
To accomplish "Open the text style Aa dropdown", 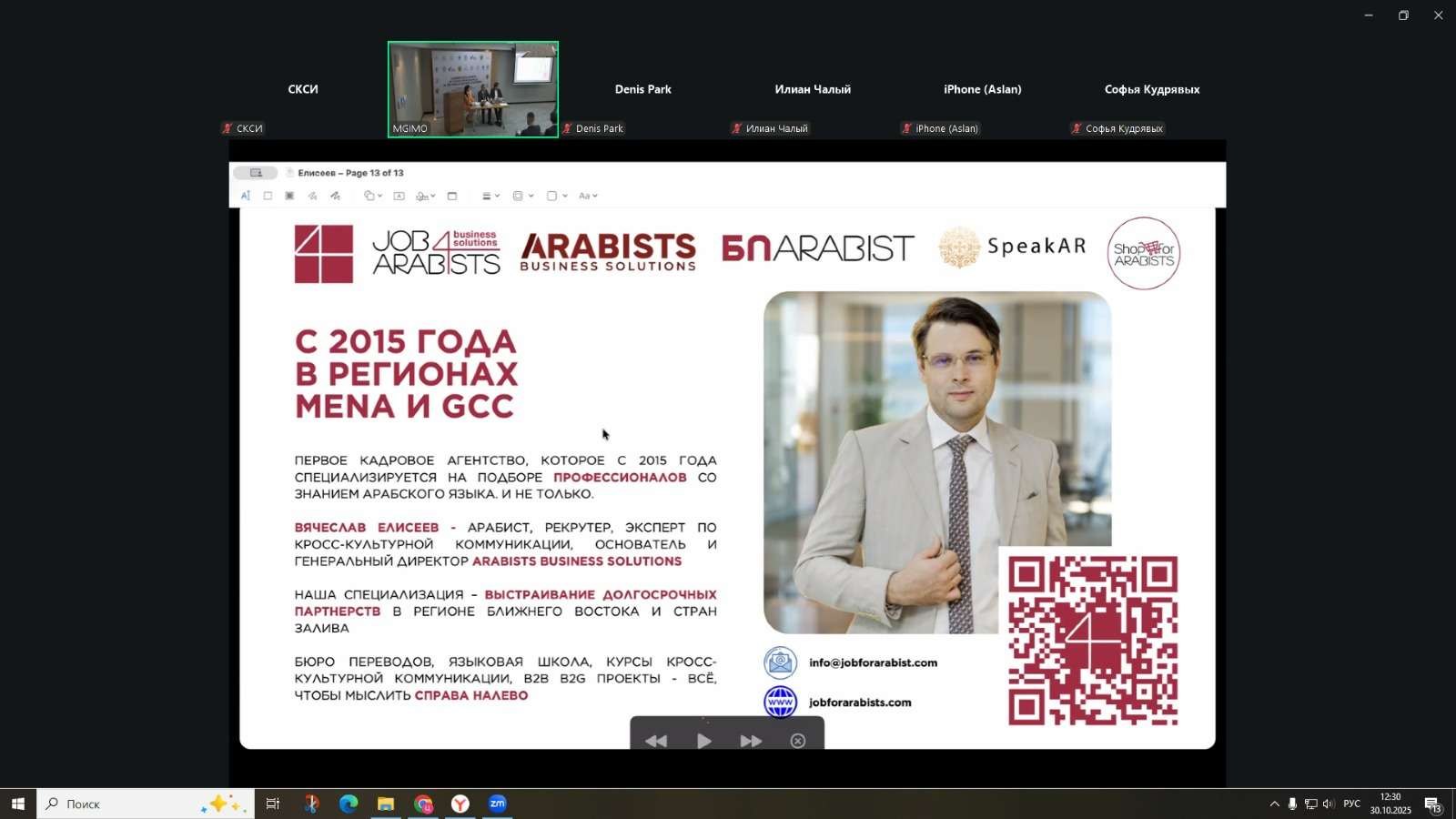I will click(588, 196).
